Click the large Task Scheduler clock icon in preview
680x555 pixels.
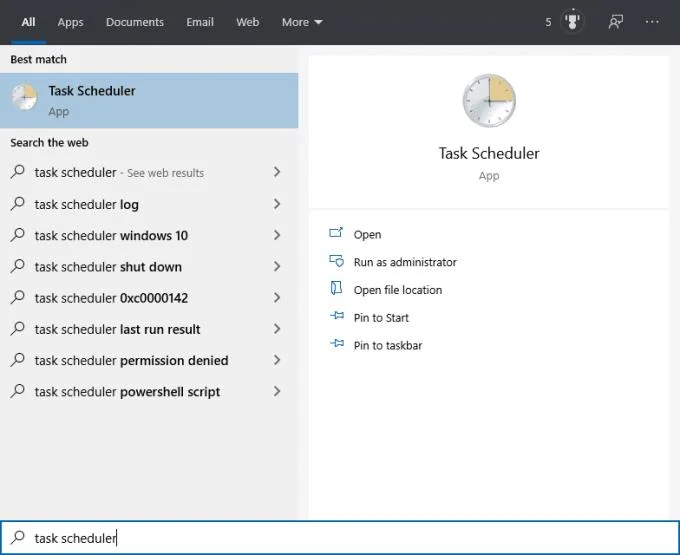point(489,101)
